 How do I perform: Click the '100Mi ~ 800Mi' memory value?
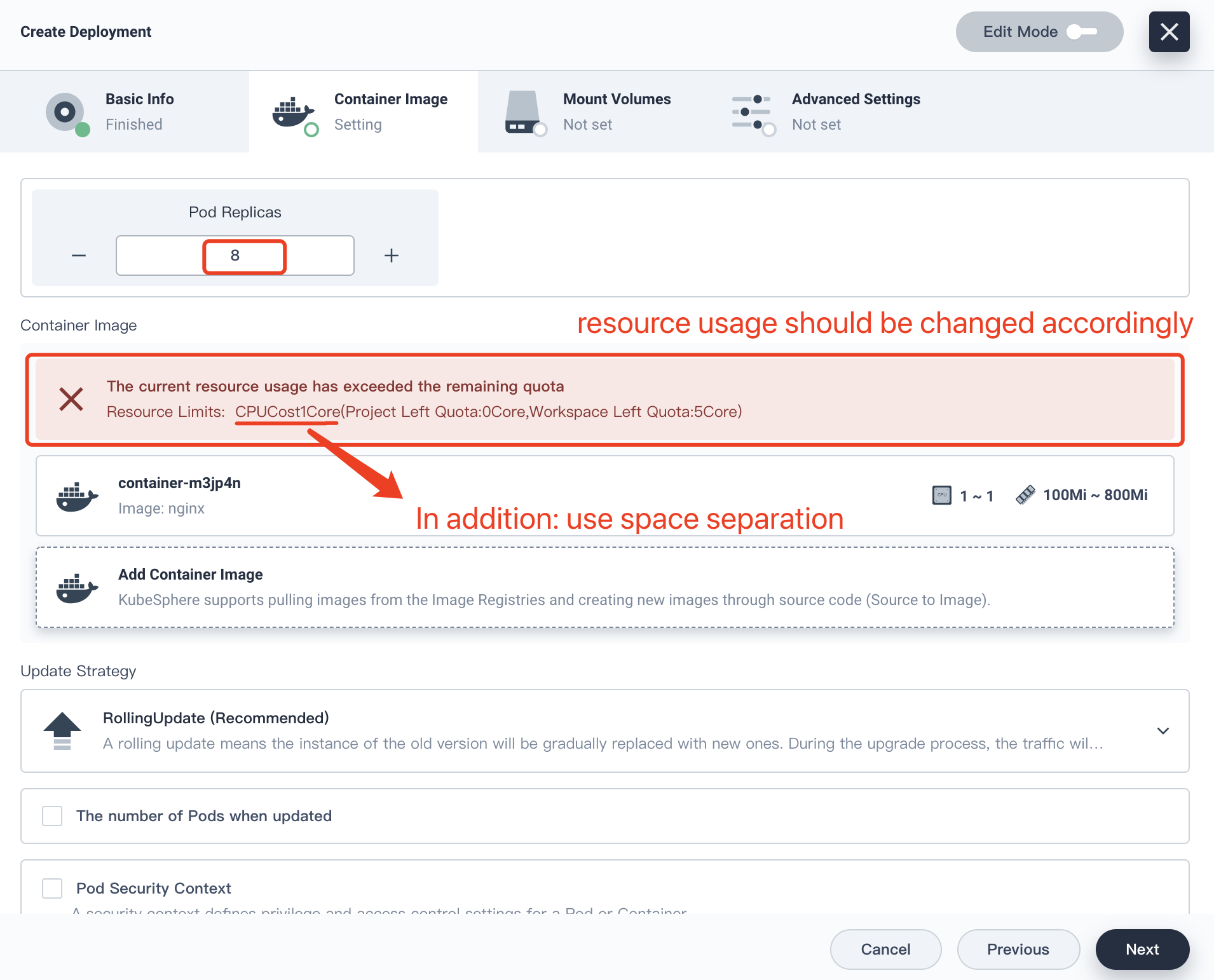click(x=1095, y=495)
